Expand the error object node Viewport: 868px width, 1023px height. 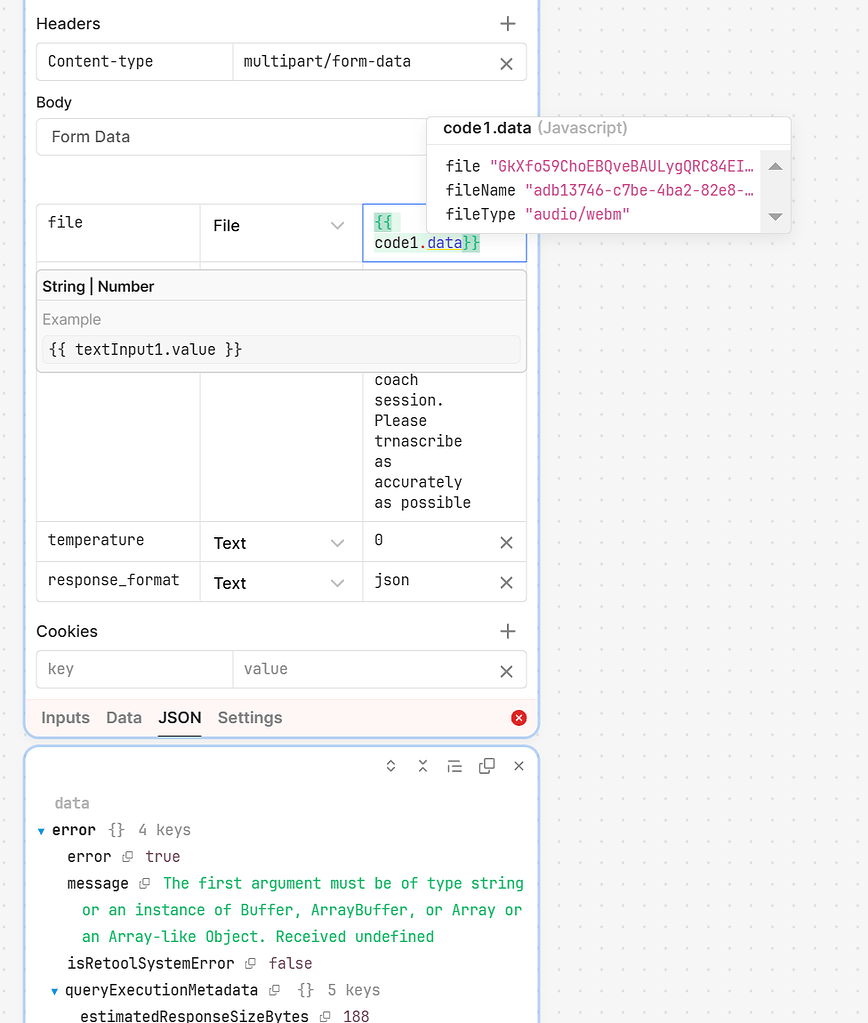40,829
